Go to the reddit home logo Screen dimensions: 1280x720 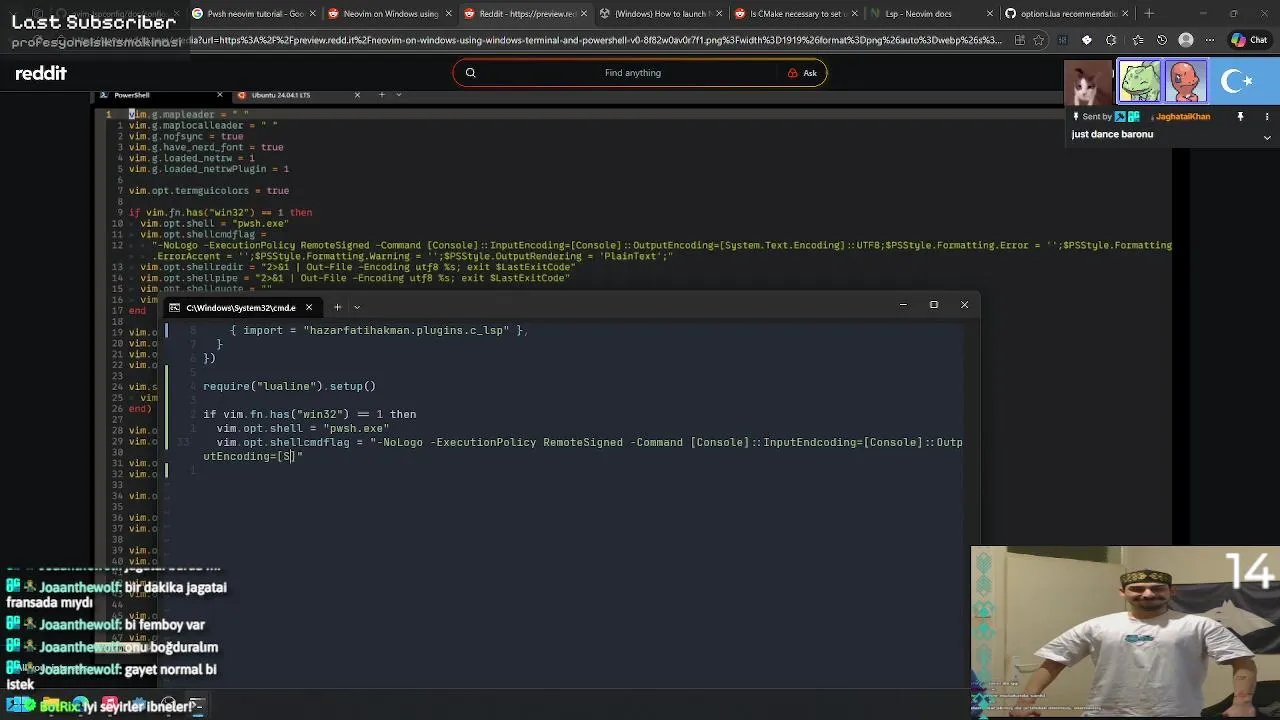[x=41, y=73]
